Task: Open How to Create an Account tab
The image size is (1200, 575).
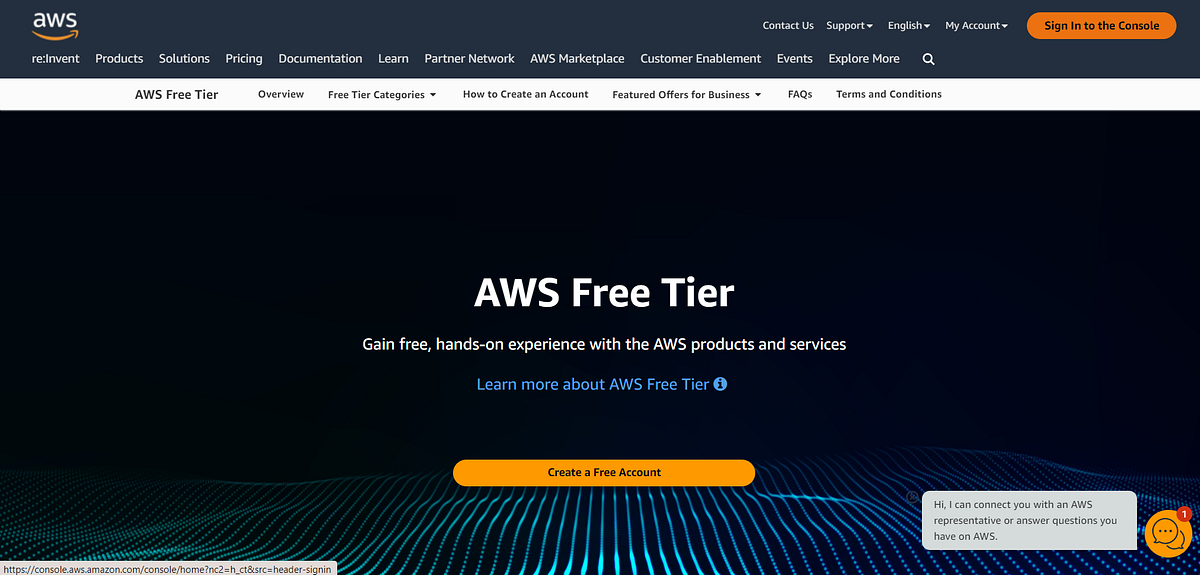Action: pyautogui.click(x=525, y=94)
